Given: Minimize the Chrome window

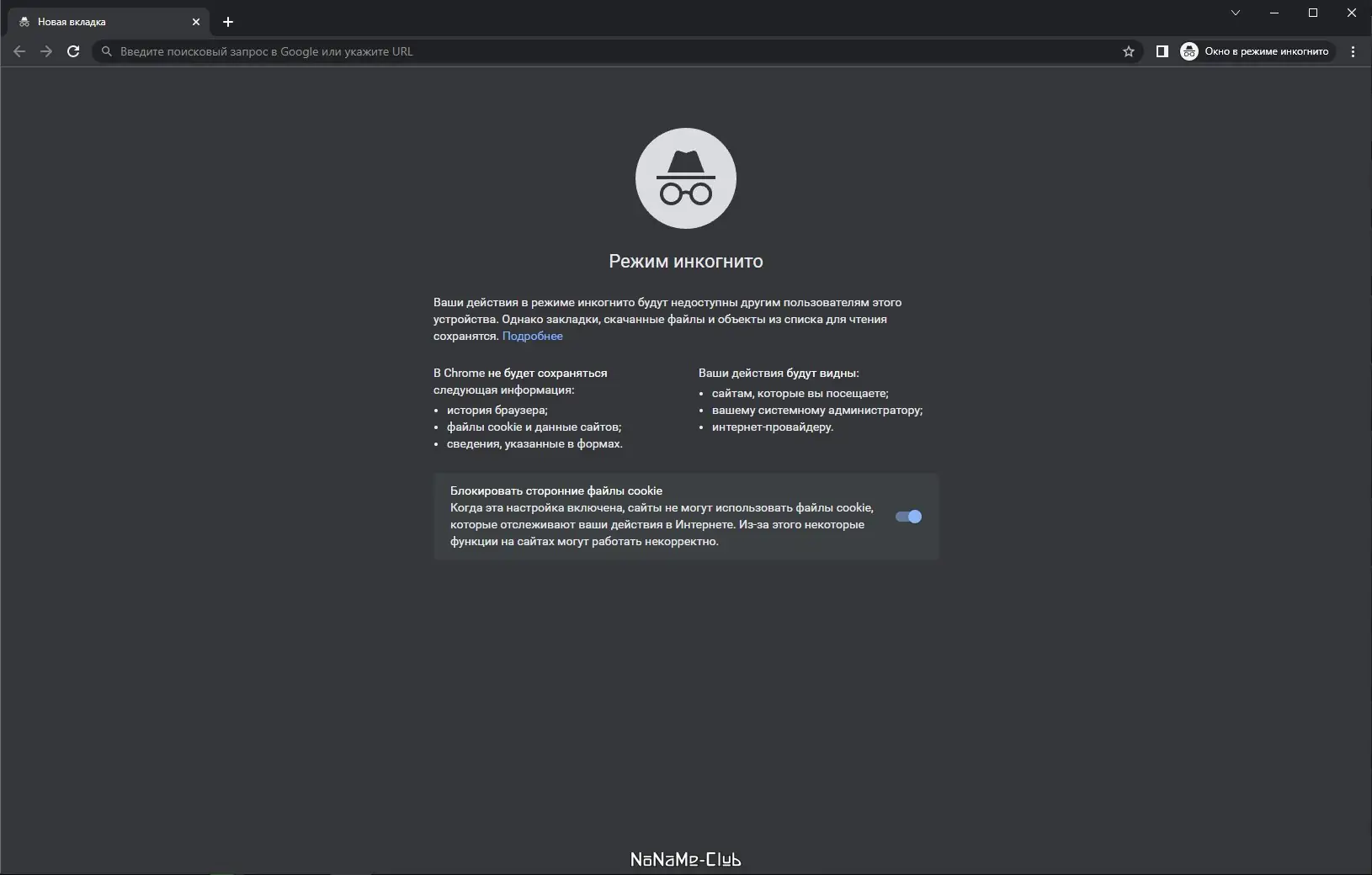Looking at the screenshot, I should pyautogui.click(x=1274, y=13).
